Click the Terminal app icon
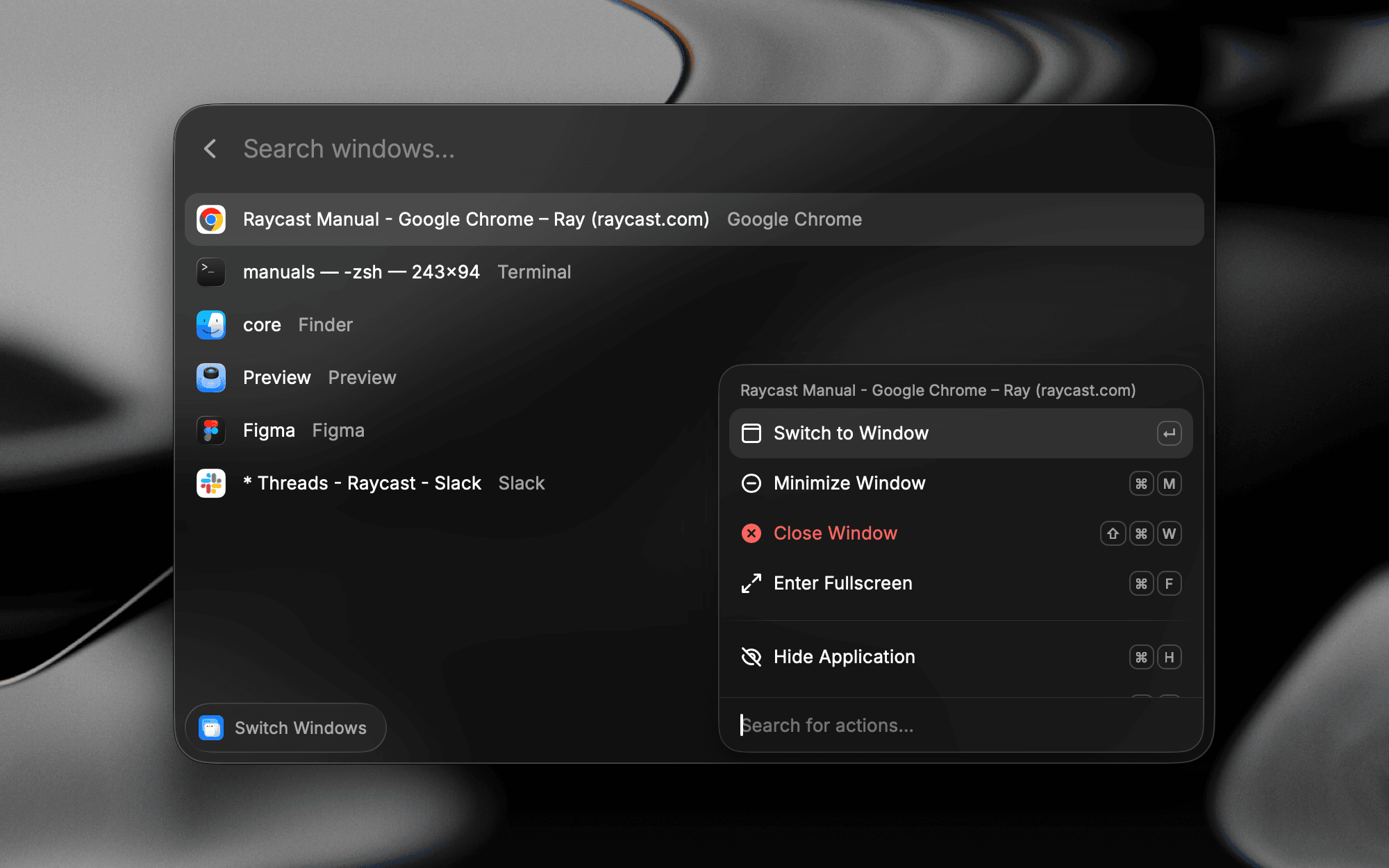 point(211,272)
